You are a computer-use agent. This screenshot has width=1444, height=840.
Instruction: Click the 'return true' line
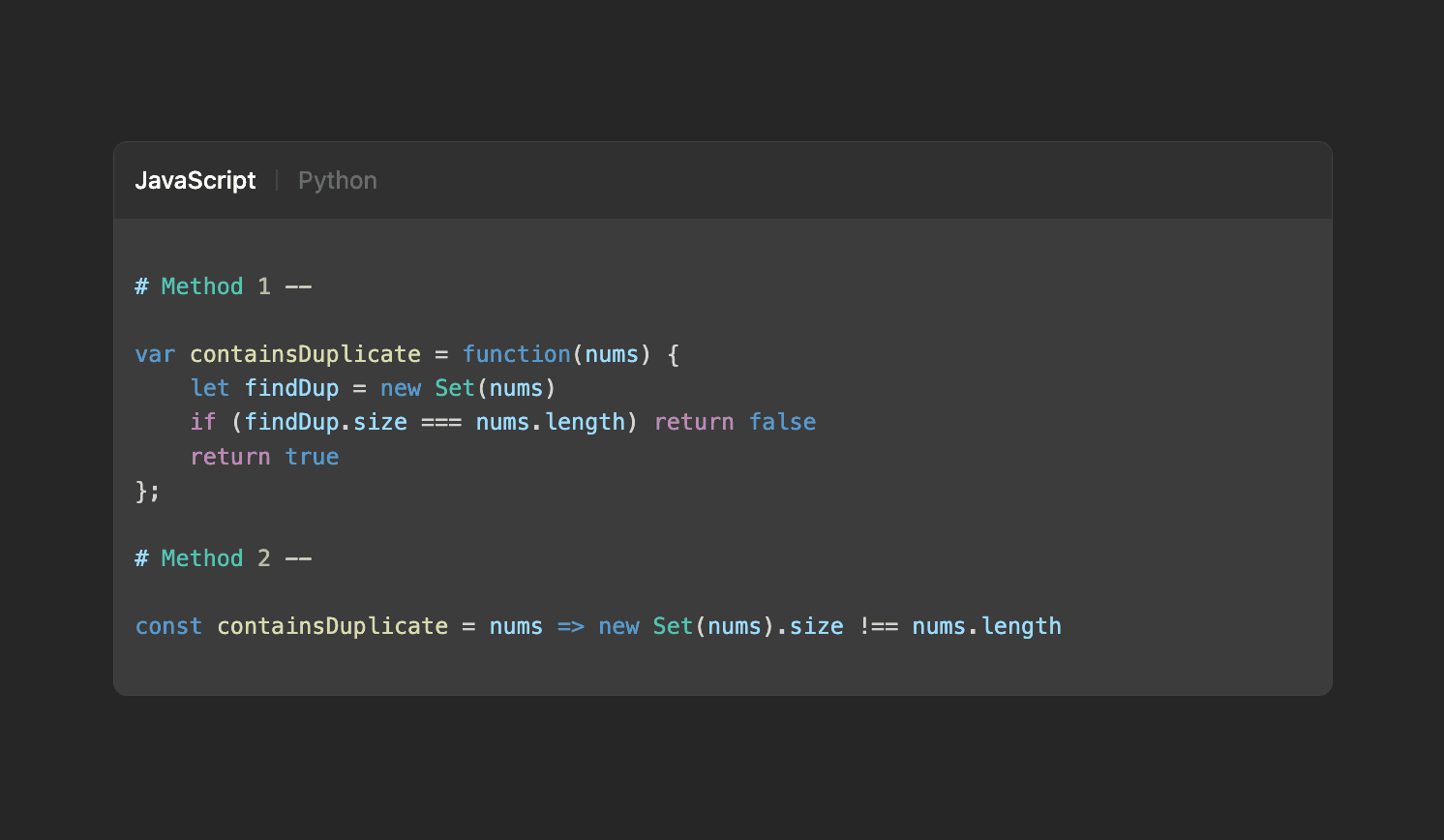[264, 457]
